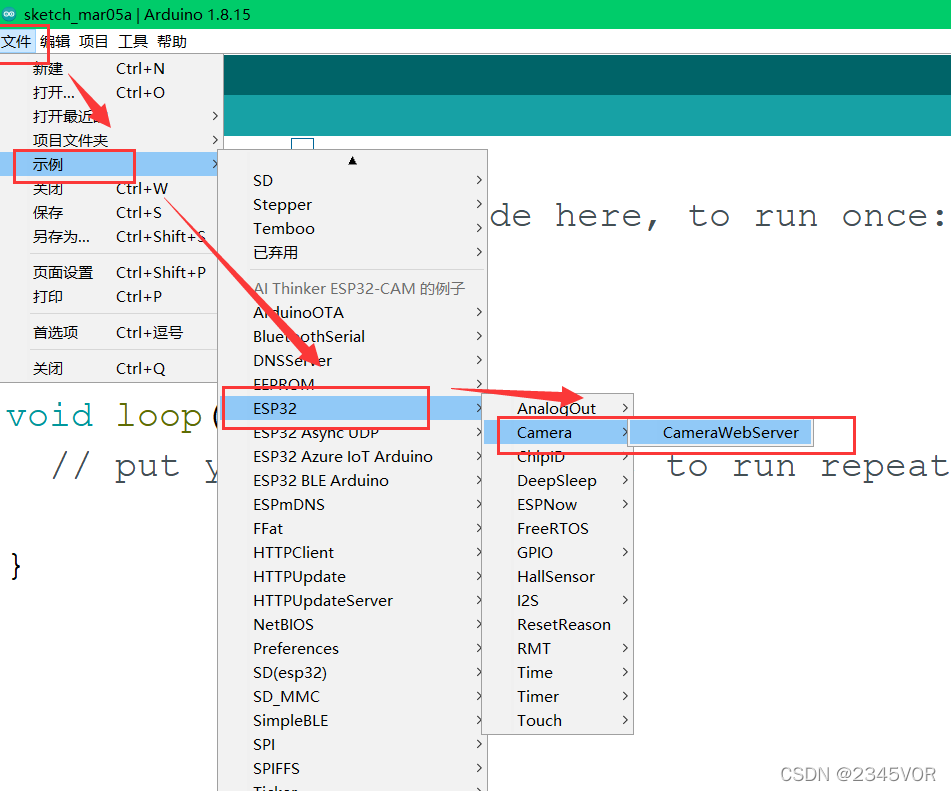Choose 关闭 with Ctrl+Q to quit
This screenshot has width=951, height=791.
tap(109, 368)
